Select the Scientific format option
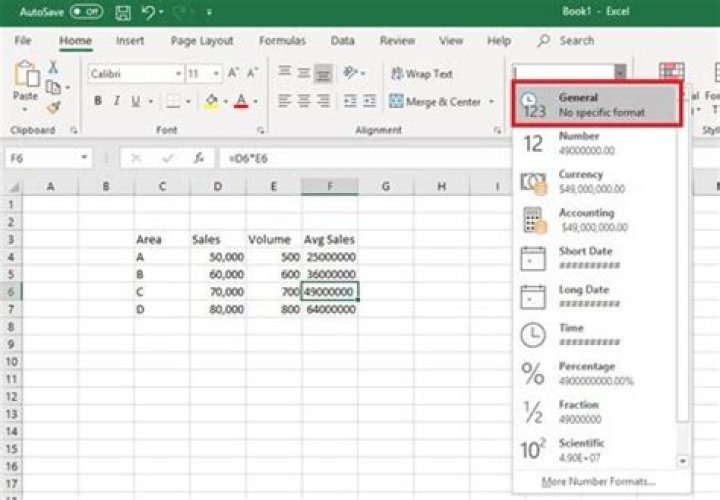 pos(596,450)
